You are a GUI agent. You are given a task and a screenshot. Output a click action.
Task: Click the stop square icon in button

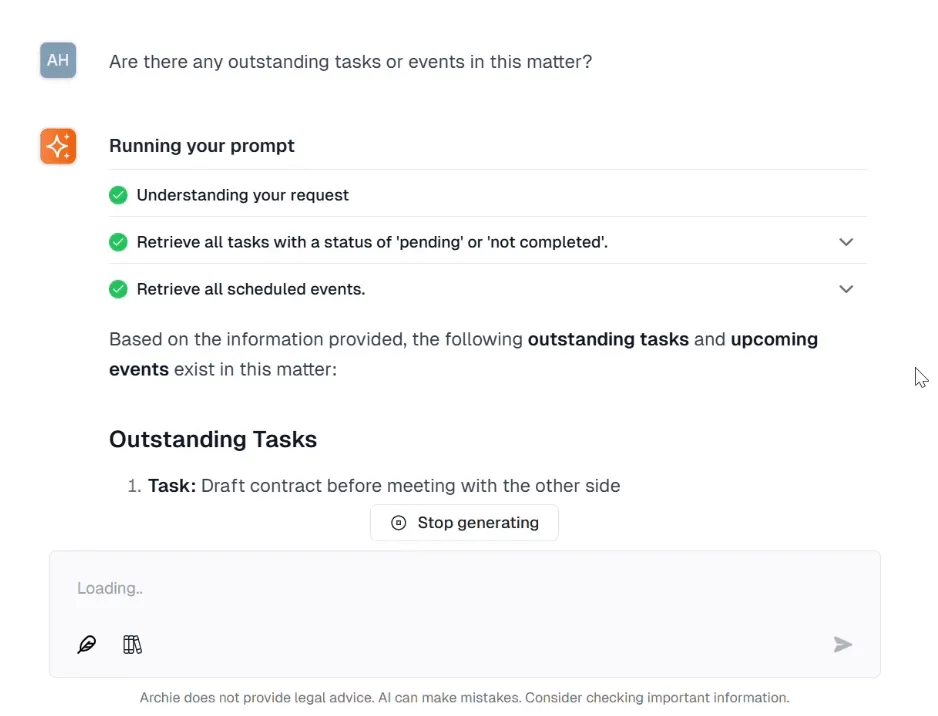point(399,523)
